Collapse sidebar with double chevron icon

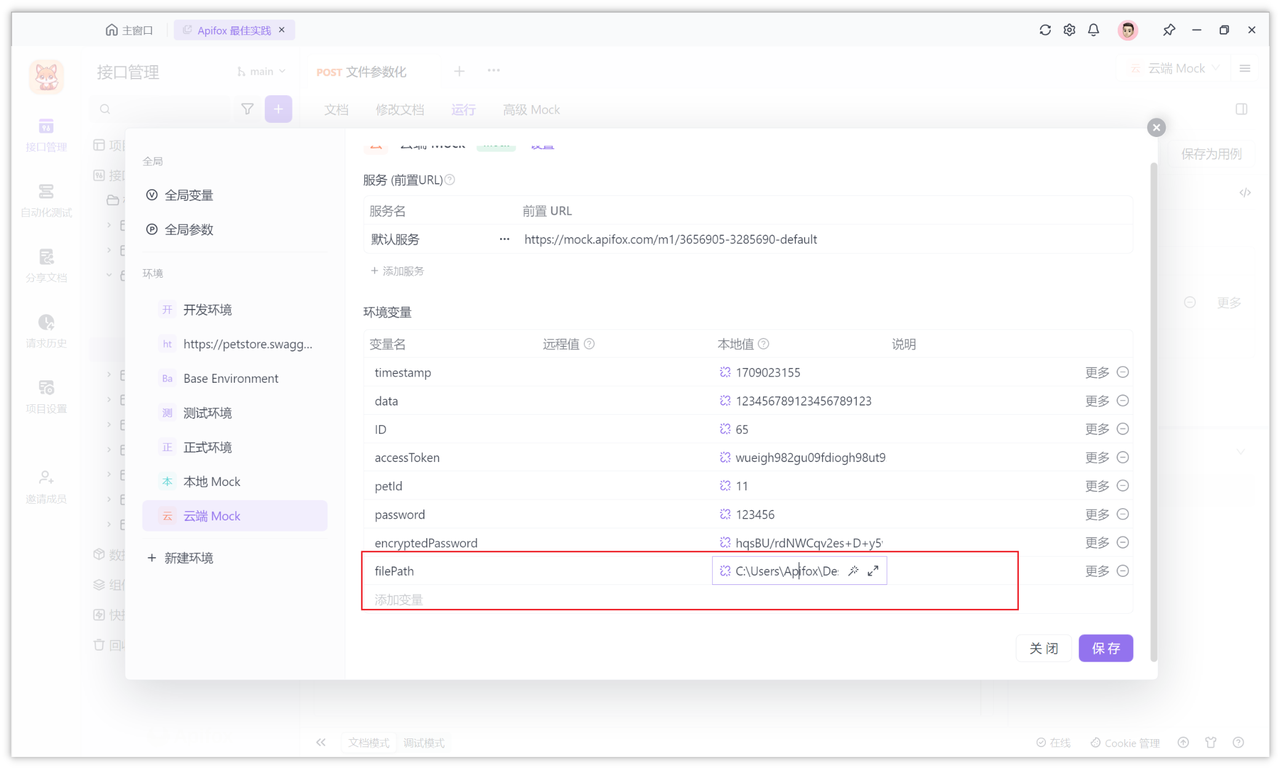(x=321, y=742)
